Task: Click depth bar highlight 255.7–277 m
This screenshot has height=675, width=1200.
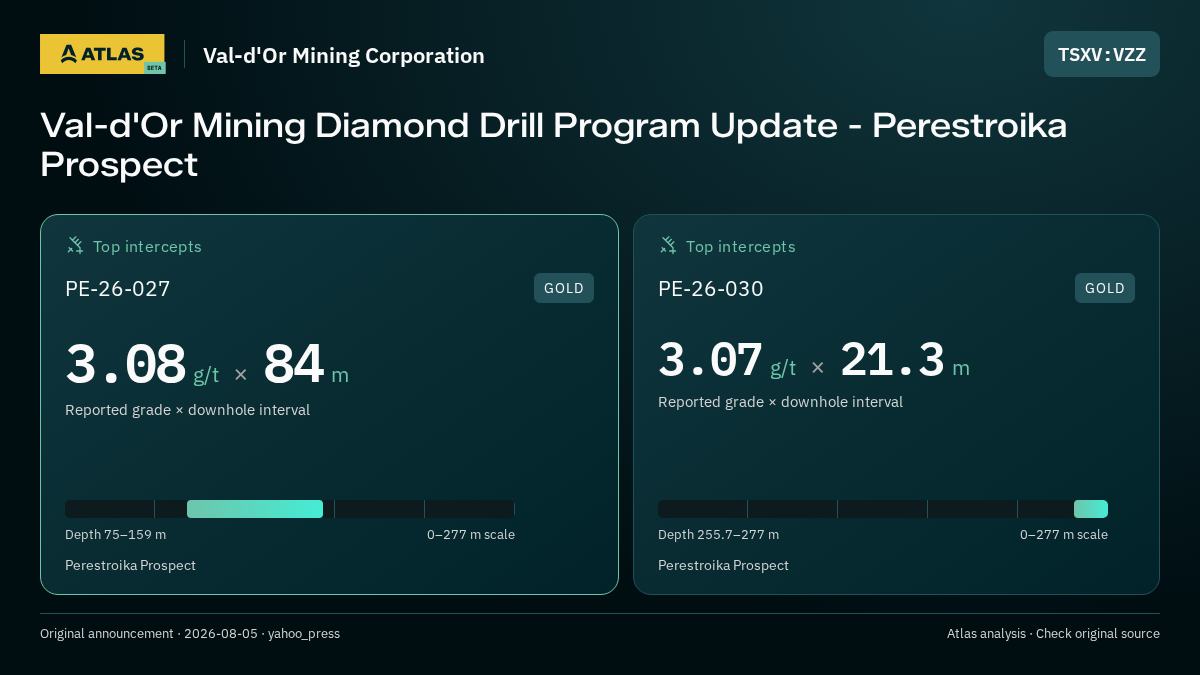Action: click(x=1091, y=509)
